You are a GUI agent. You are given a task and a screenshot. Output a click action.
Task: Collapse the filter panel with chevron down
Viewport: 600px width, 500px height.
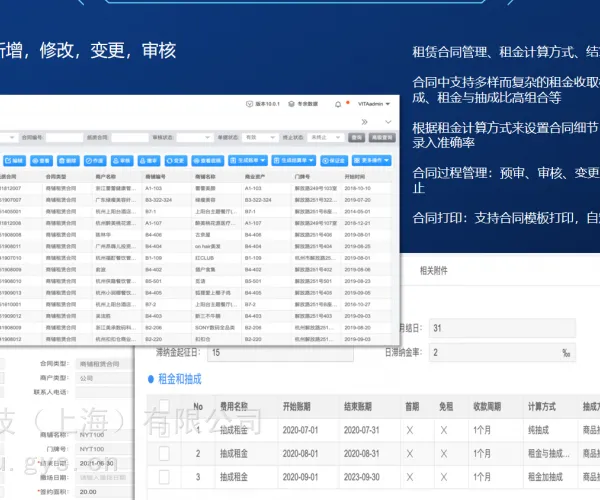click(x=388, y=122)
